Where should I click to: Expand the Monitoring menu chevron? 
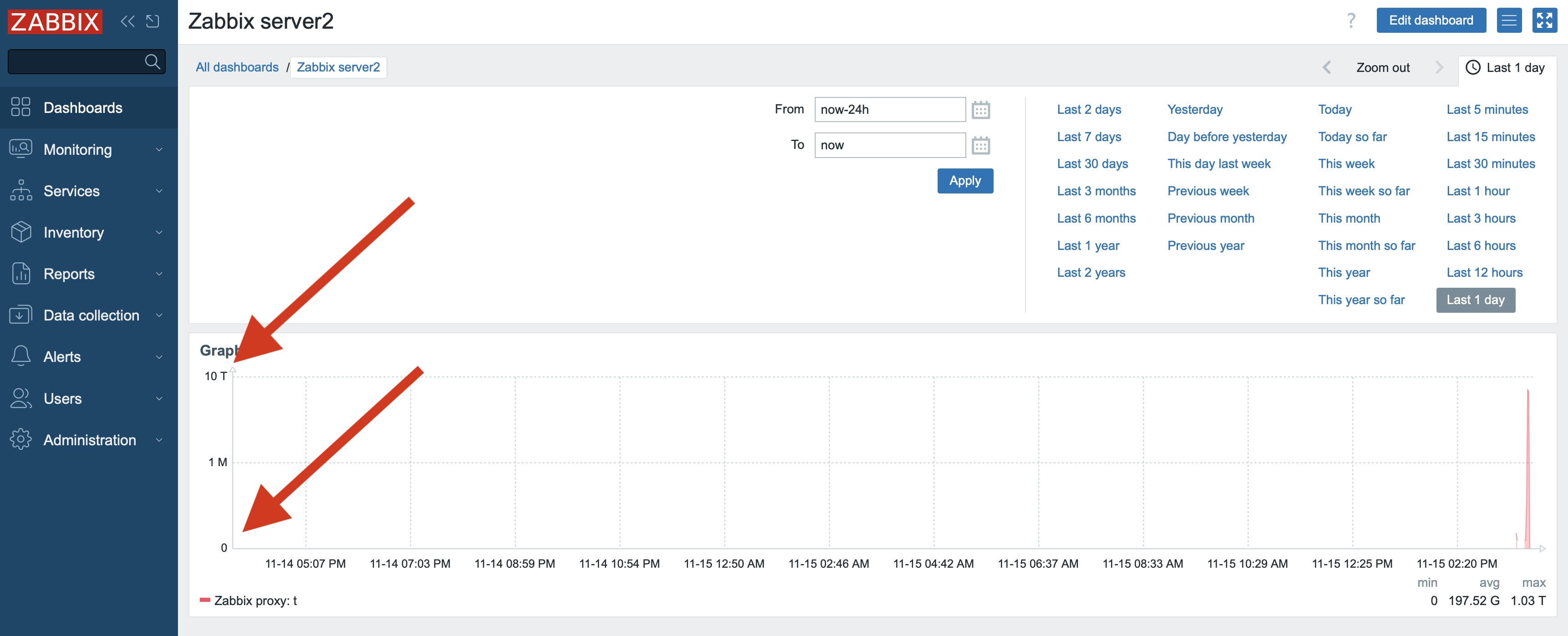159,150
